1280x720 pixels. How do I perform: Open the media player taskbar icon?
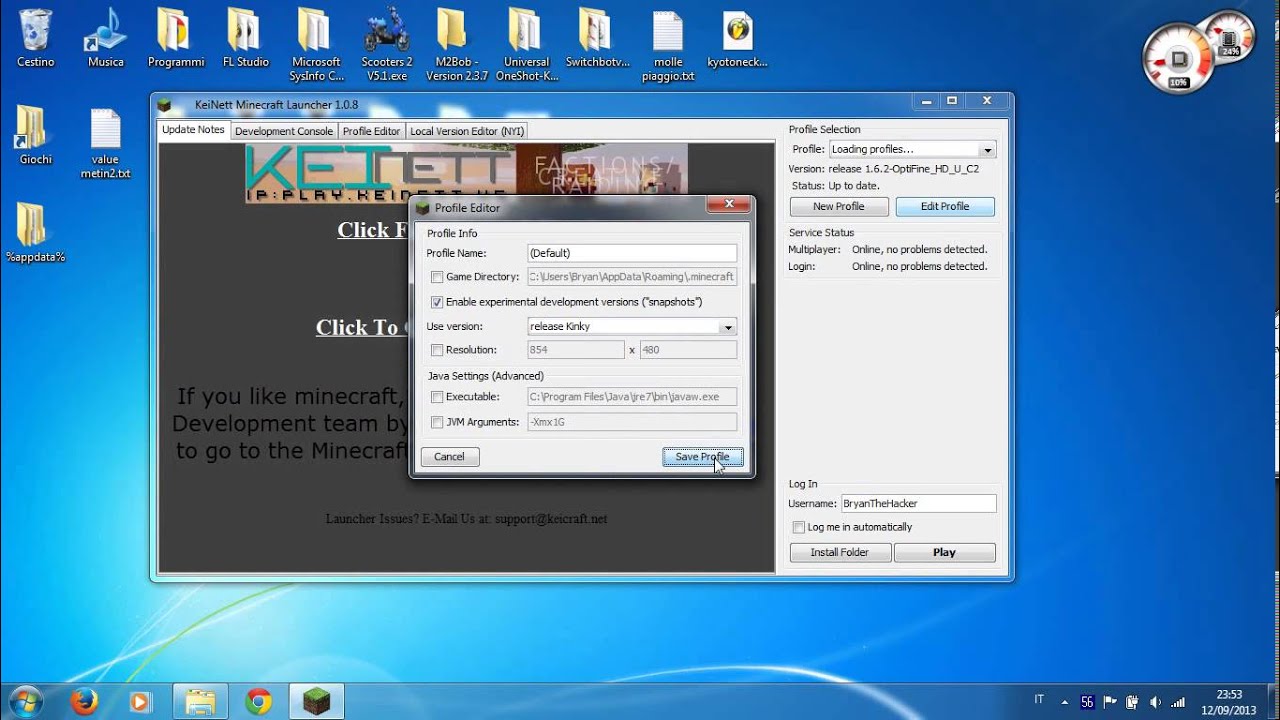click(141, 702)
